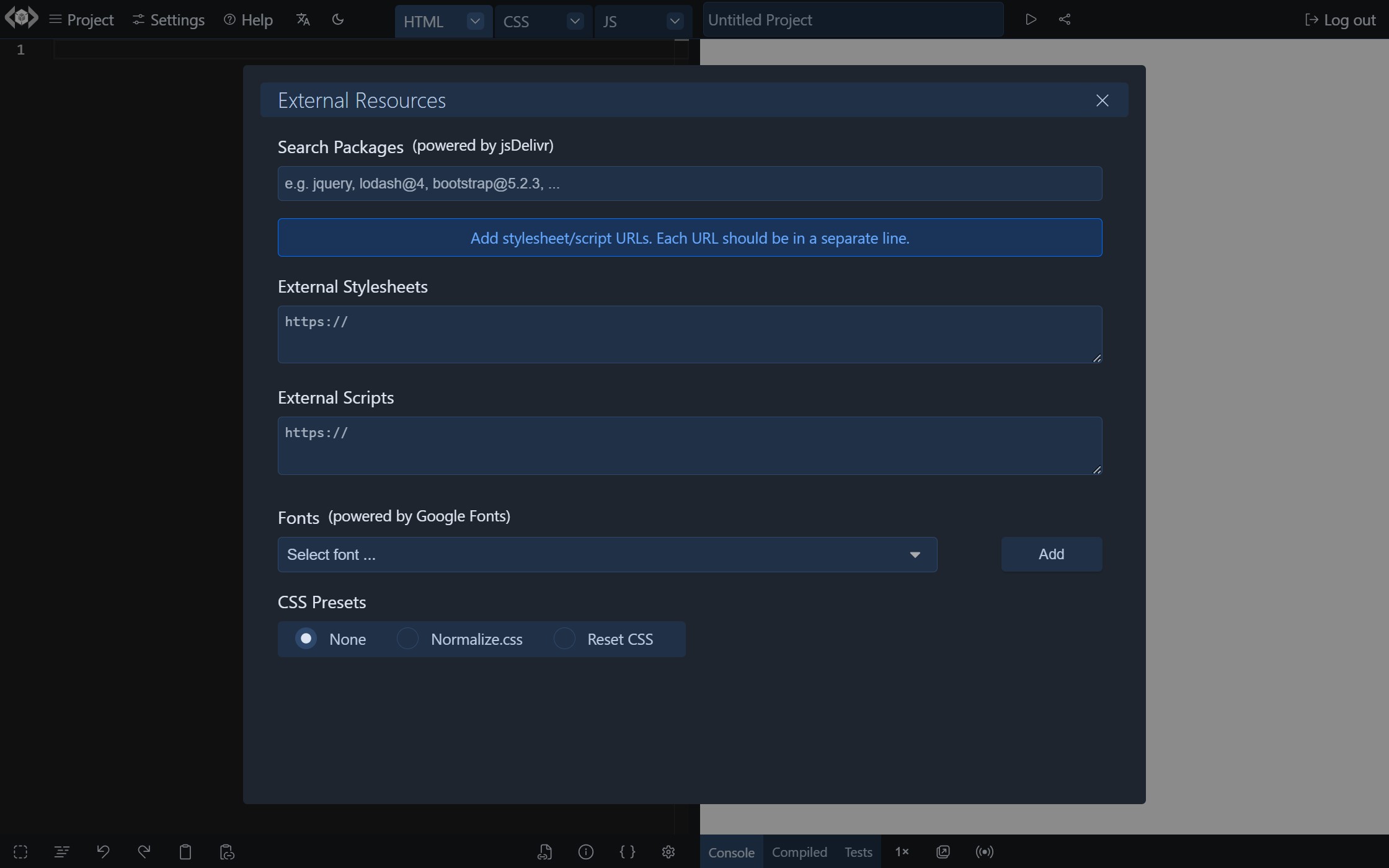Keep None selected under CSS Presets
The width and height of the screenshot is (1389, 868).
(306, 639)
